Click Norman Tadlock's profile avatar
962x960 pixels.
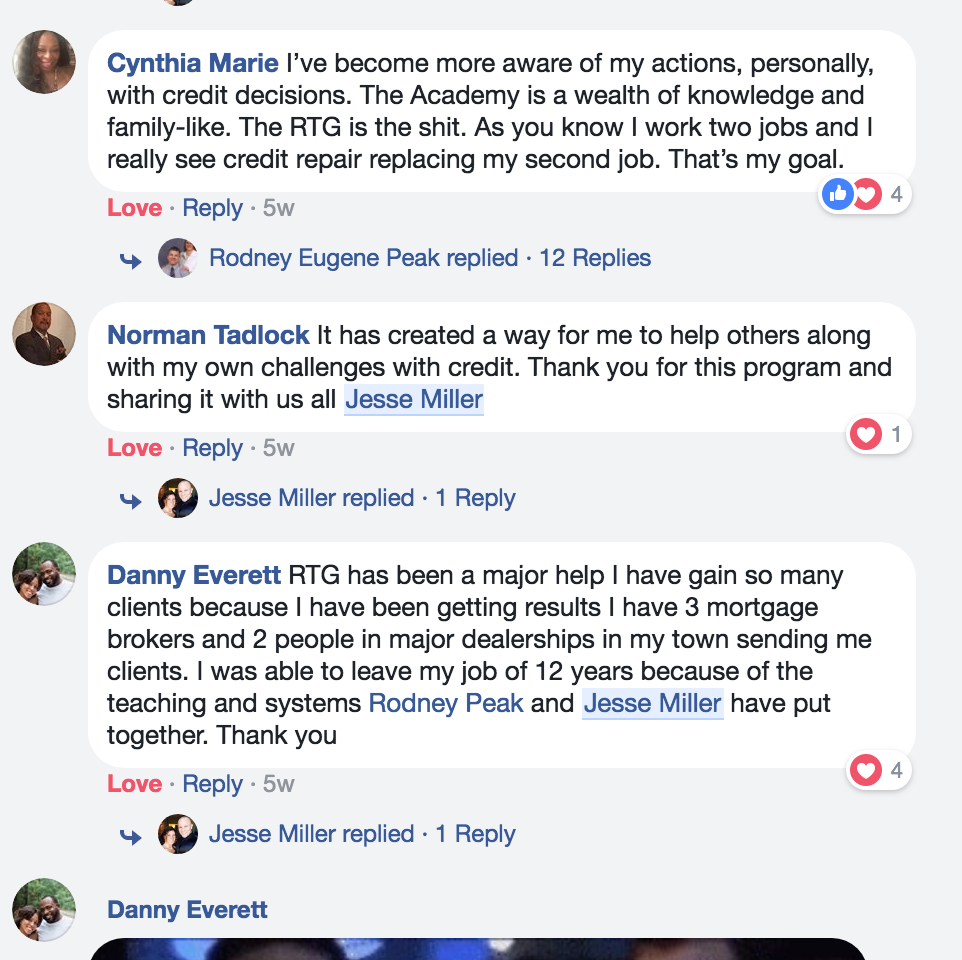tap(44, 334)
